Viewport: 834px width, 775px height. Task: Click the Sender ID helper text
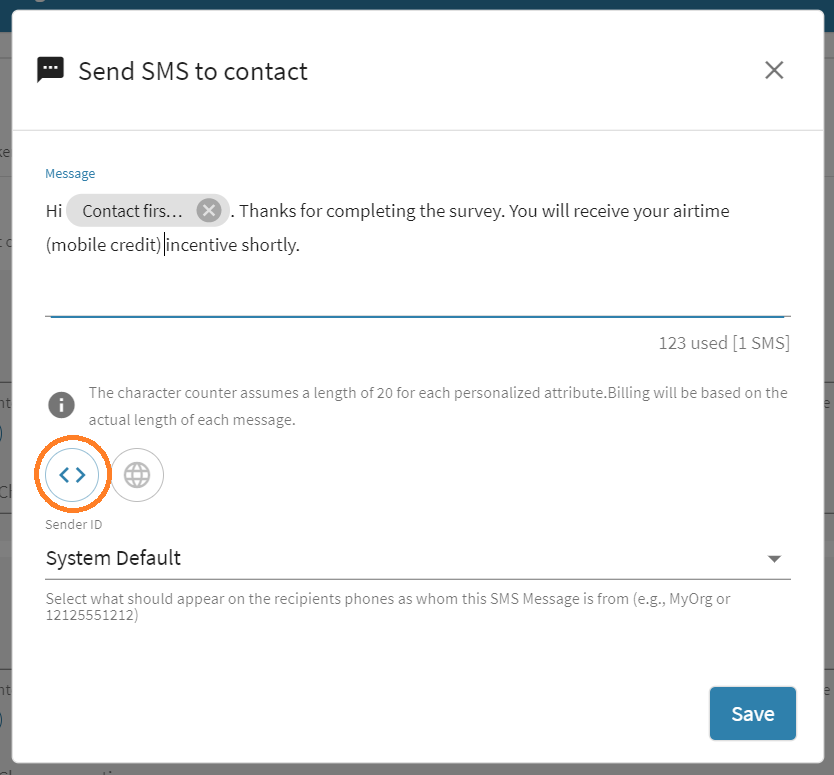(400, 605)
